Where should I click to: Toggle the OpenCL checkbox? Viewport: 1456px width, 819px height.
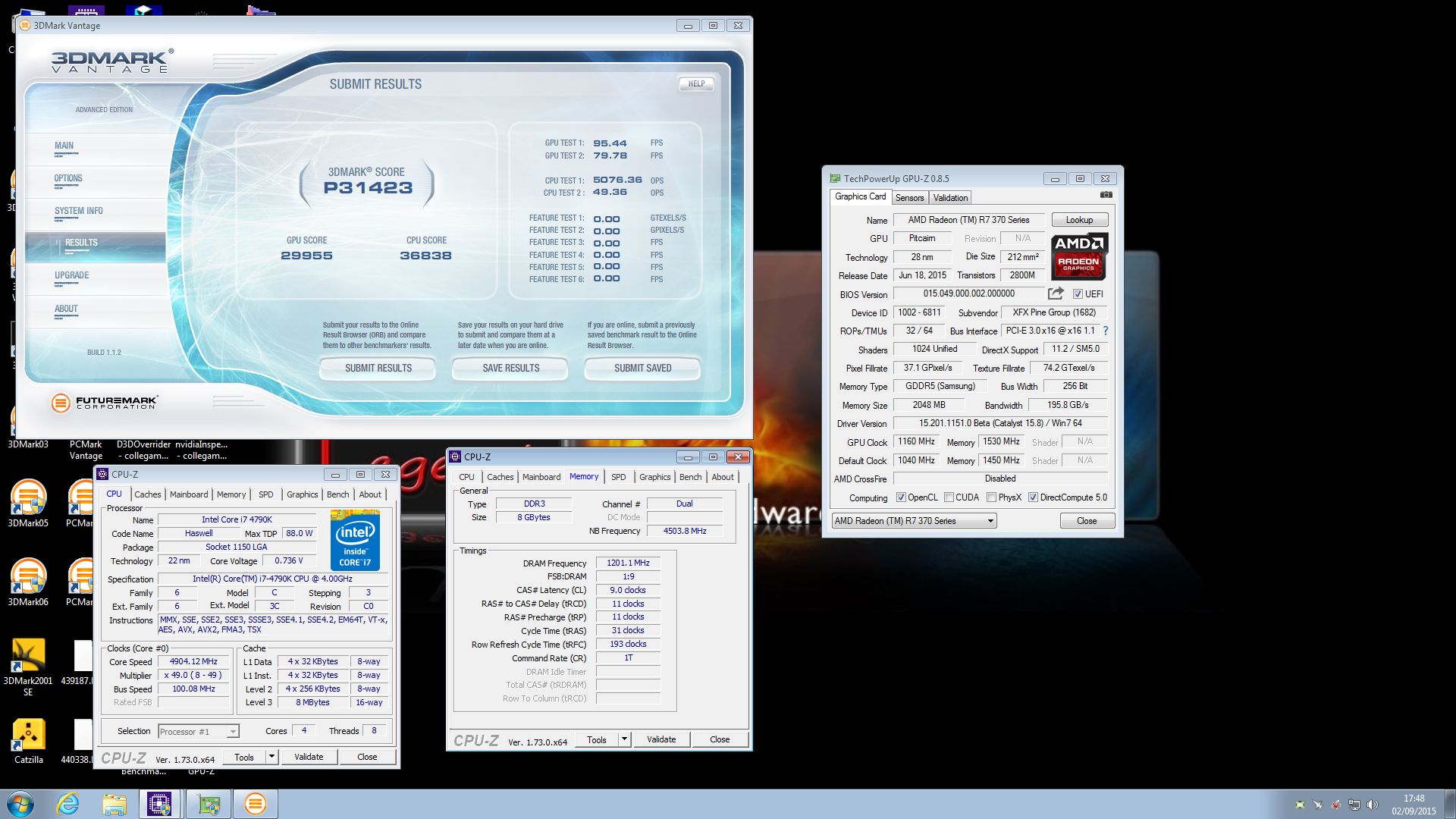[x=901, y=497]
